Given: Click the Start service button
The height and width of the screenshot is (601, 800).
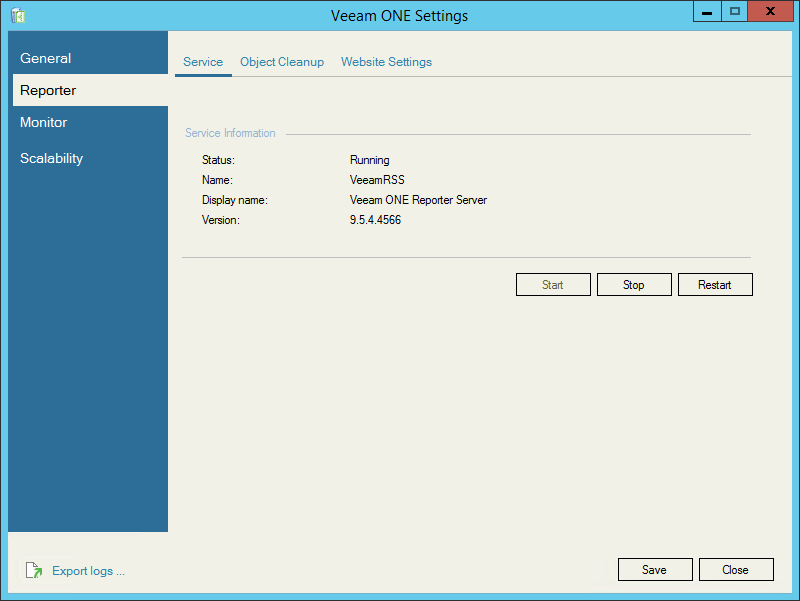Looking at the screenshot, I should pyautogui.click(x=553, y=285).
